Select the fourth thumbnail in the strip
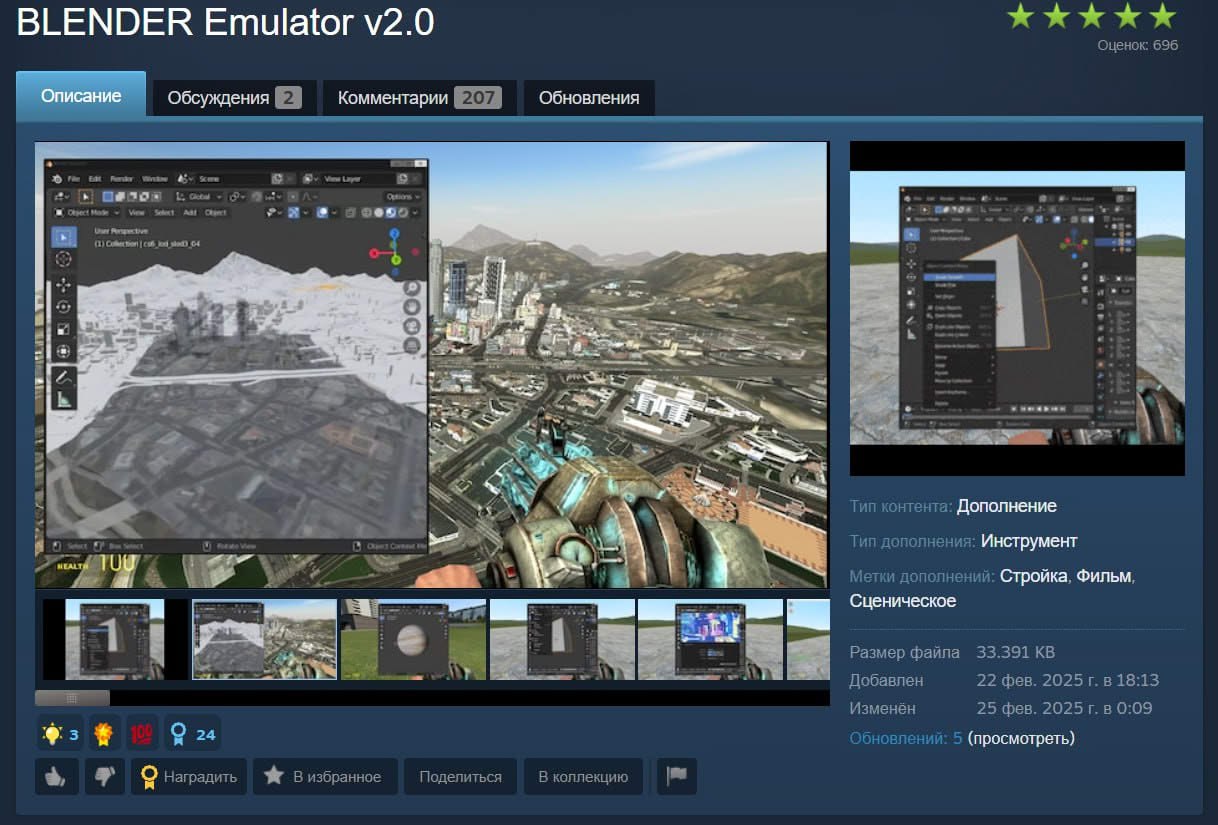1218x825 pixels. (562, 640)
